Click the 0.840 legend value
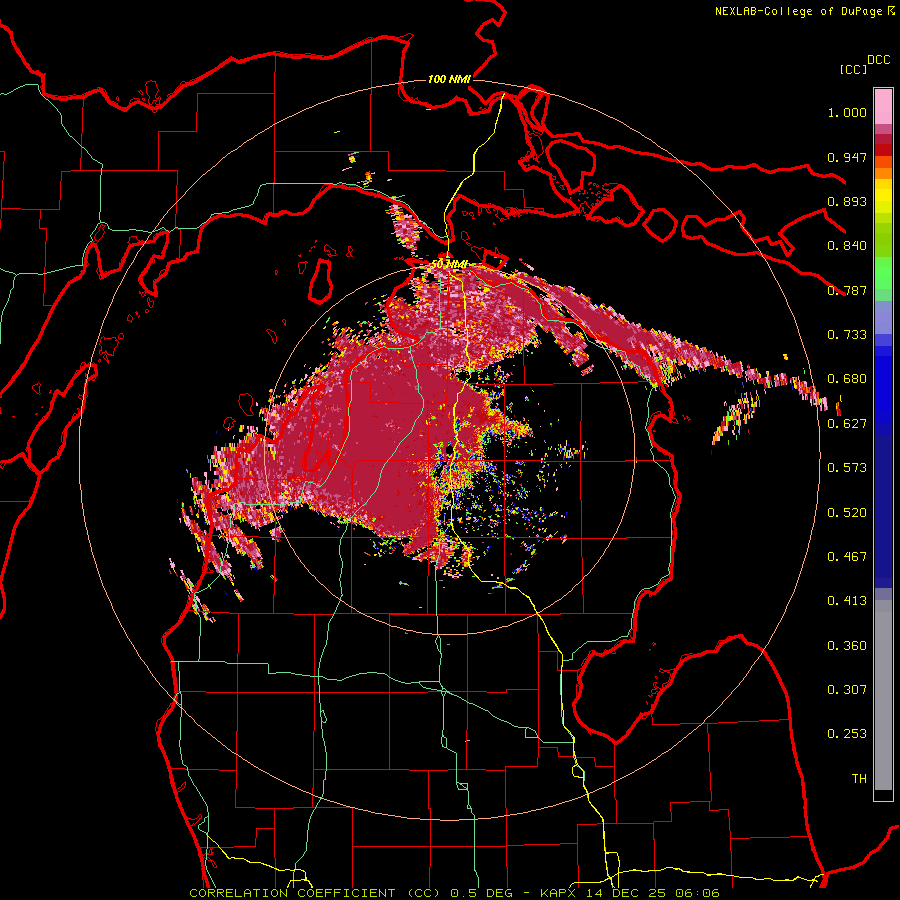The width and height of the screenshot is (900, 900). pyautogui.click(x=847, y=246)
